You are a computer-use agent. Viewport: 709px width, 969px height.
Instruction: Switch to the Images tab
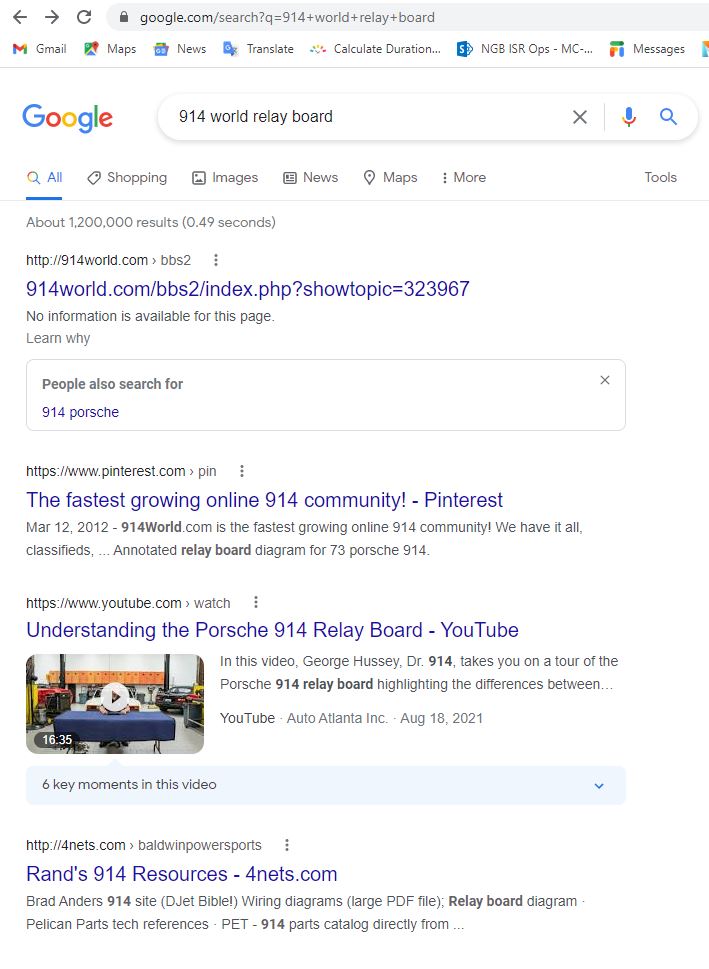(225, 177)
